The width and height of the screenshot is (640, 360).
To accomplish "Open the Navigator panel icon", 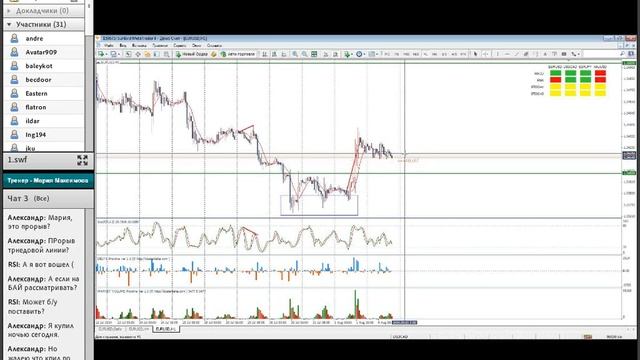I will pyautogui.click(x=147, y=54).
